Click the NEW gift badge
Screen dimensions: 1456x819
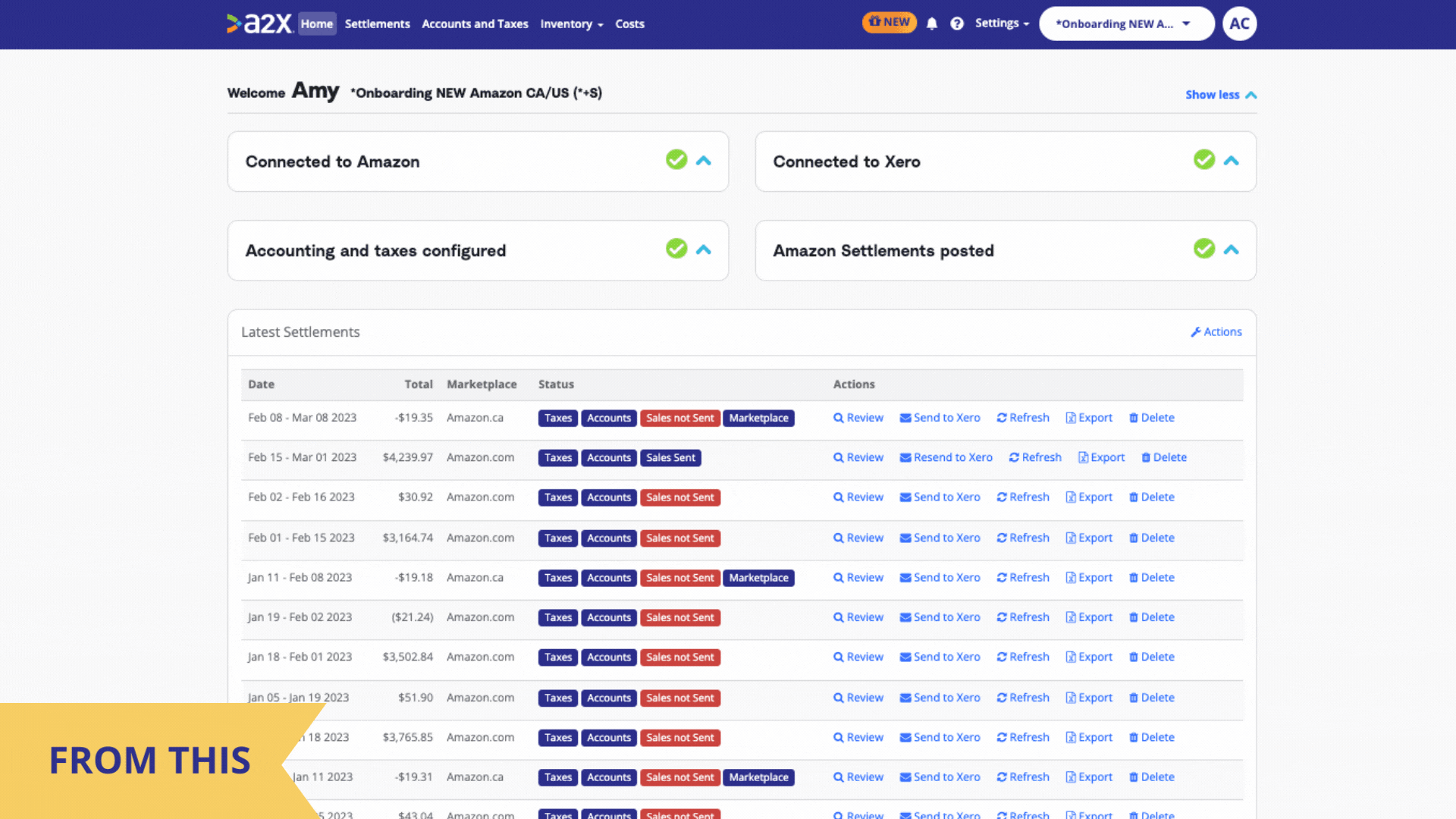(889, 22)
